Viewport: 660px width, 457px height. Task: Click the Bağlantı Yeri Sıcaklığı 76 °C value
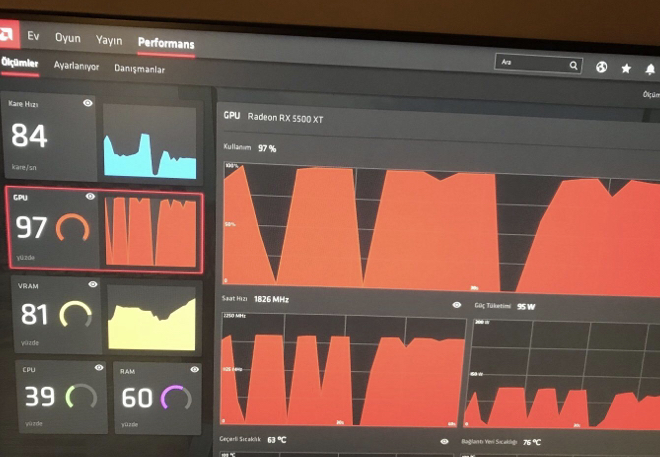coord(532,442)
